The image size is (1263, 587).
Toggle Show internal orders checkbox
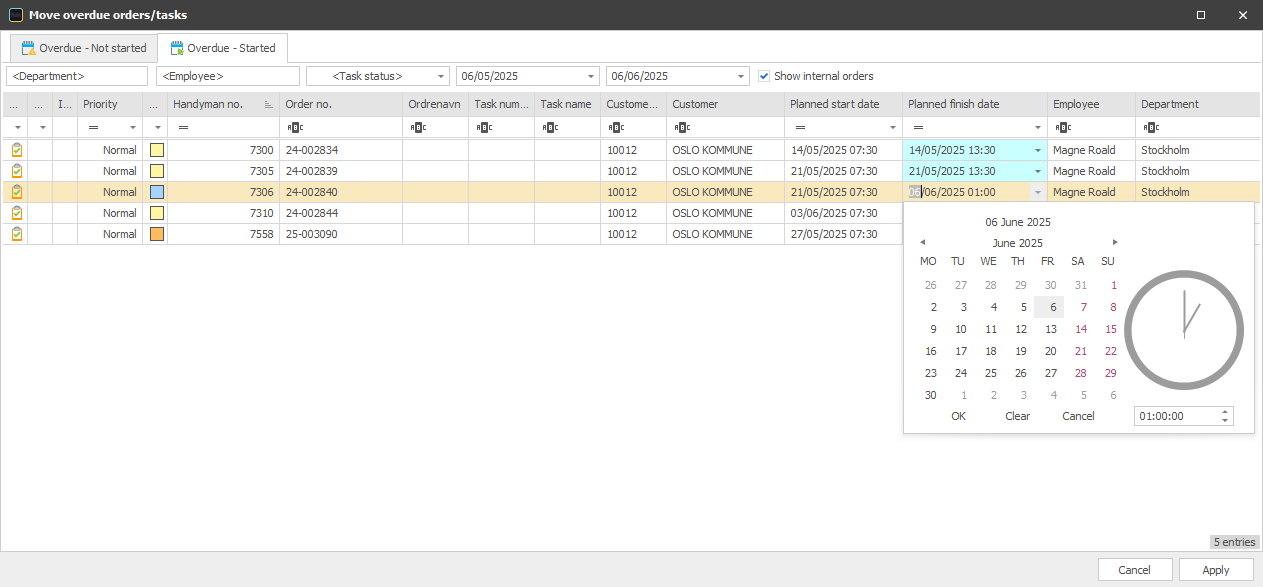click(x=764, y=76)
